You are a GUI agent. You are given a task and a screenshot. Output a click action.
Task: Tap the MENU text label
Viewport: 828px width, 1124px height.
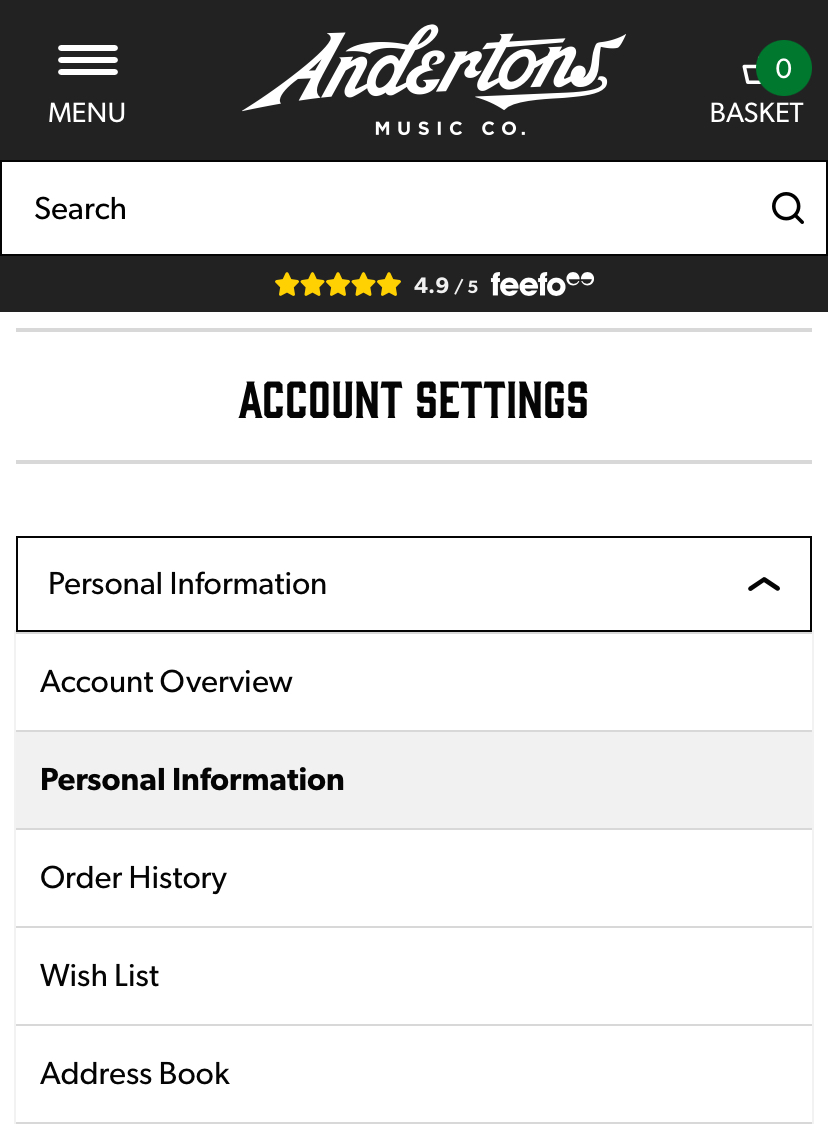click(87, 113)
